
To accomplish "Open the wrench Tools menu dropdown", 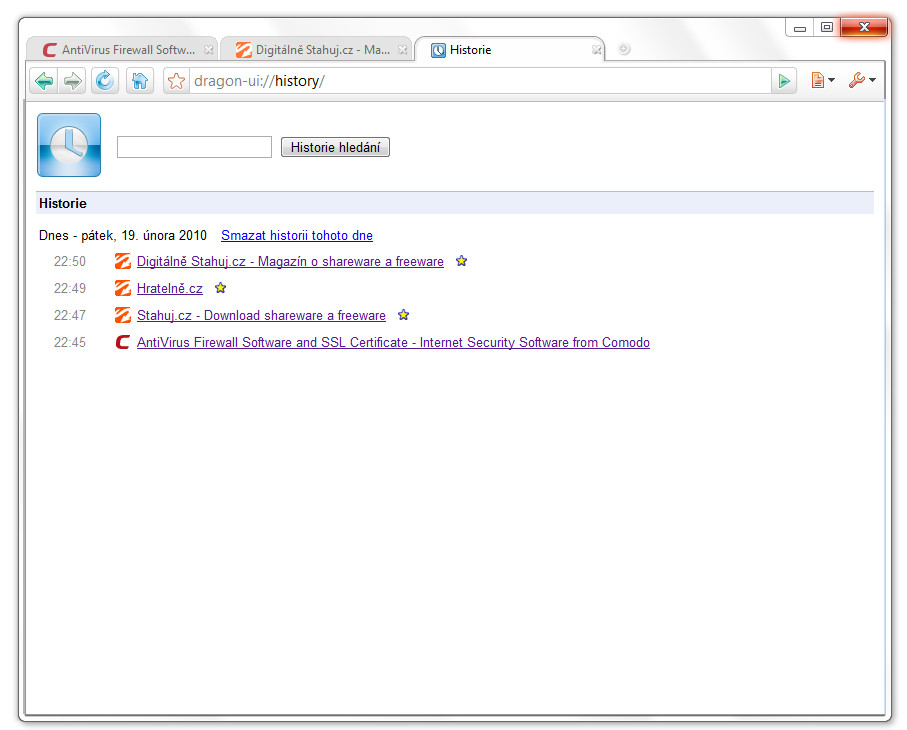I will (862, 80).
